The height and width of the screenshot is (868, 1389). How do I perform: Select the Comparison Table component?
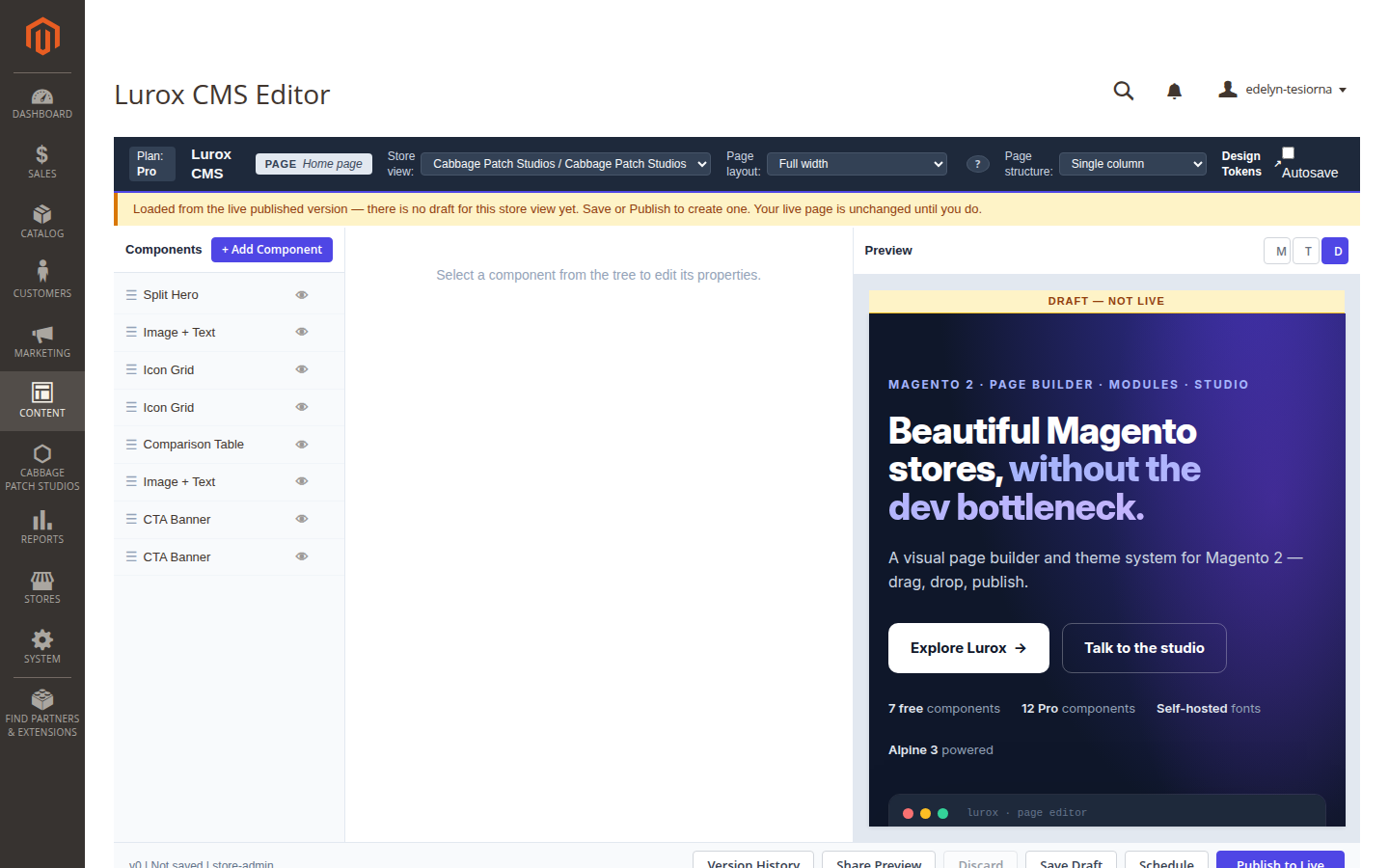click(229, 445)
